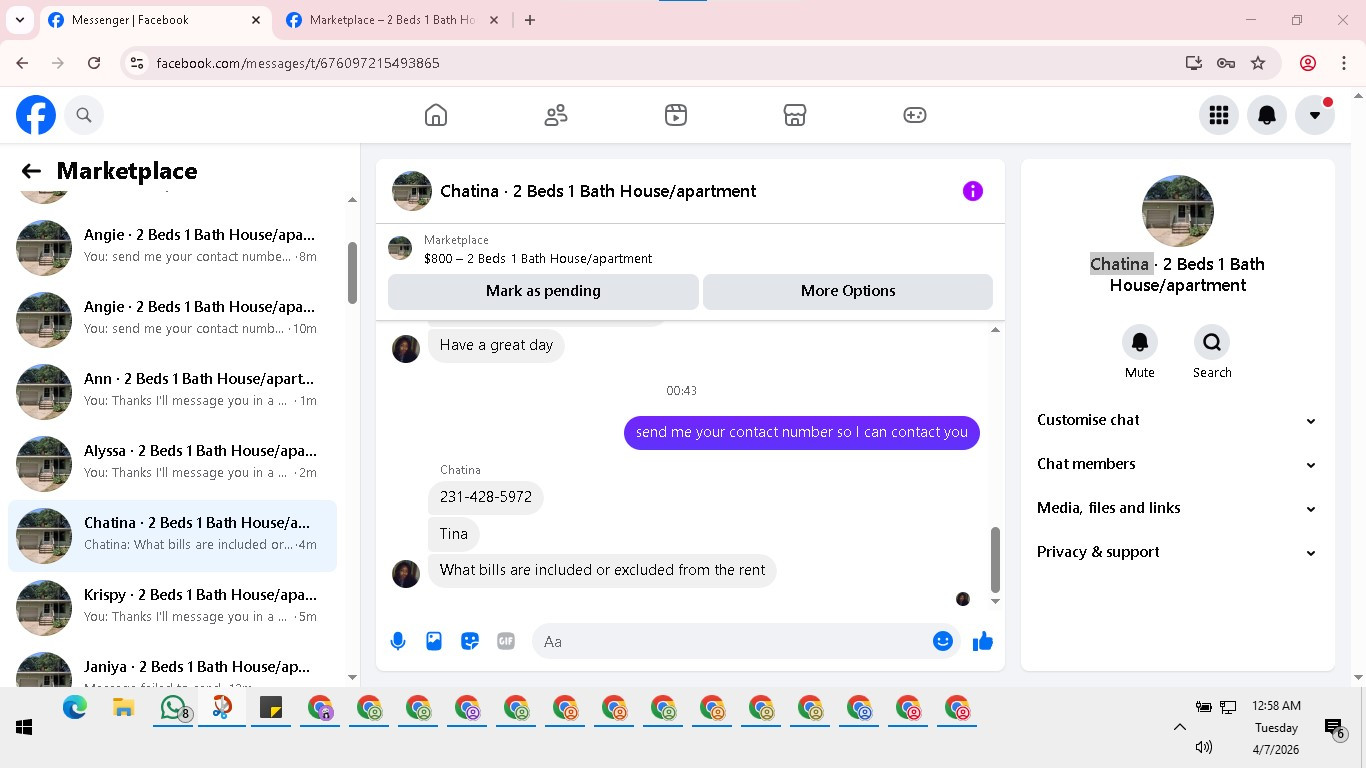The width and height of the screenshot is (1366, 768).
Task: Click Mark as pending button
Action: tap(543, 291)
